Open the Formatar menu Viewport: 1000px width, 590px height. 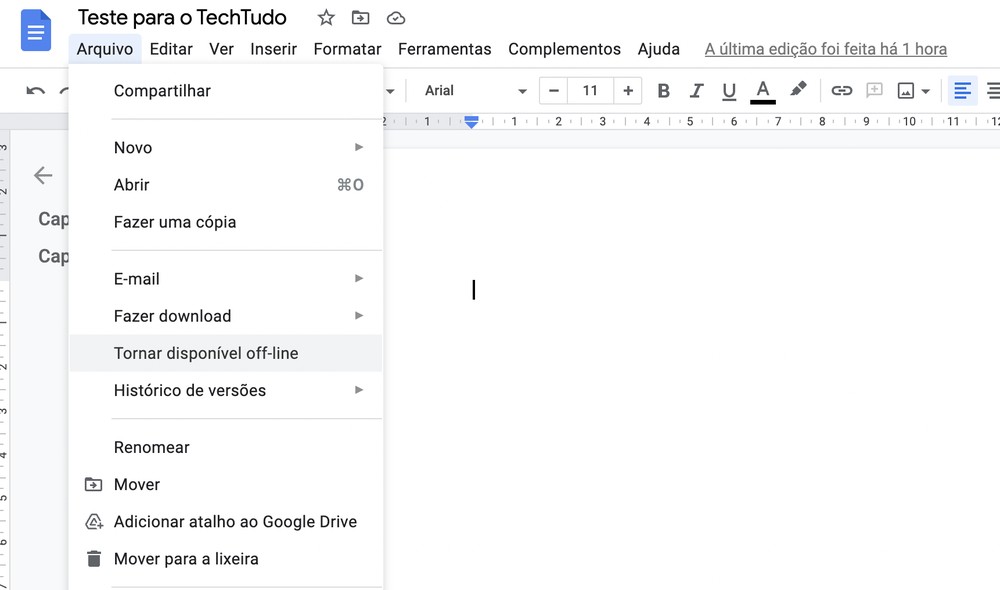347,48
